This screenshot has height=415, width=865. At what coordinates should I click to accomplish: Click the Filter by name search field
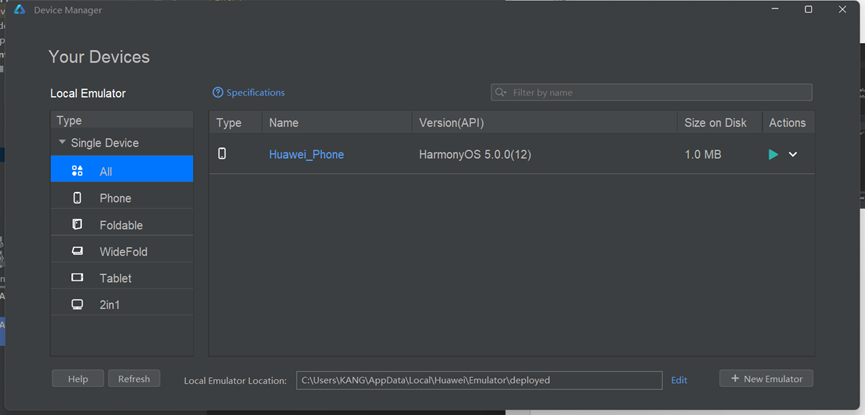click(x=652, y=92)
